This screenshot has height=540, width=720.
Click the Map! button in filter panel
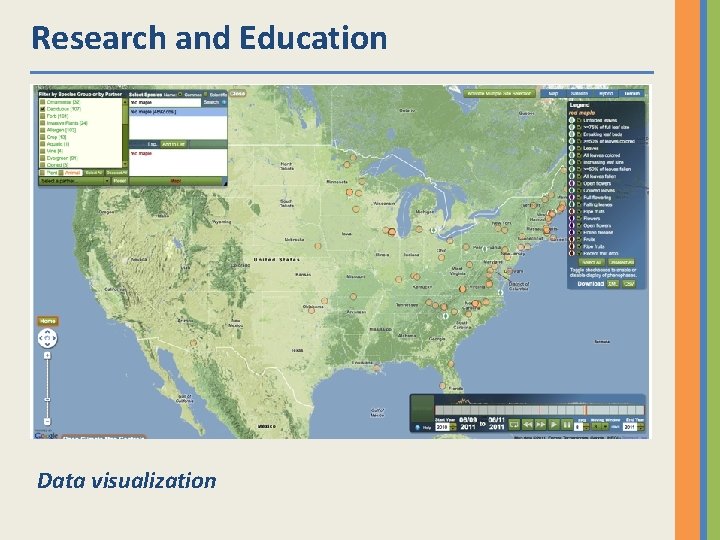(x=176, y=181)
